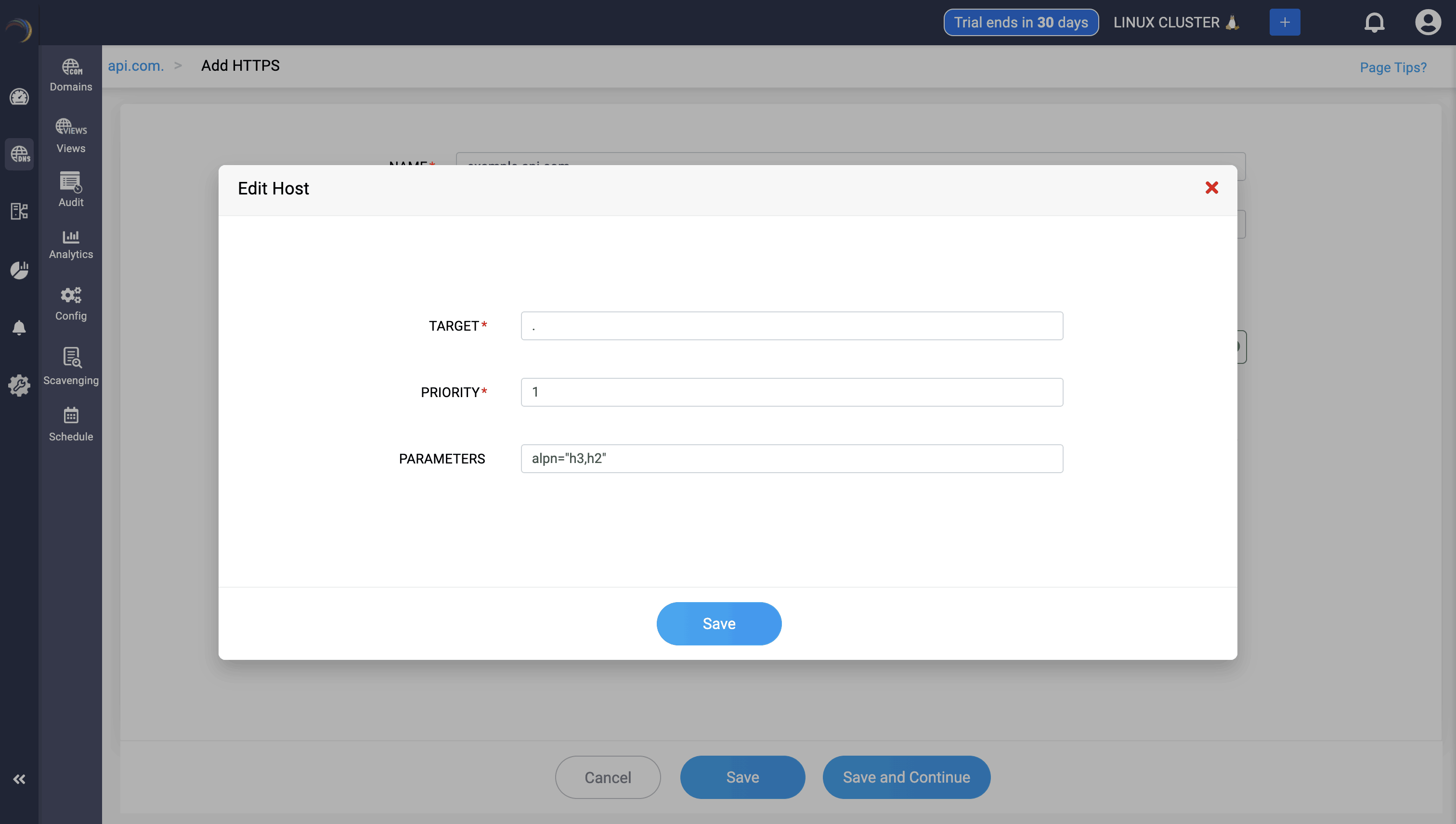Click into the TARGET input field
The width and height of the screenshot is (1456, 824).
coord(792,326)
